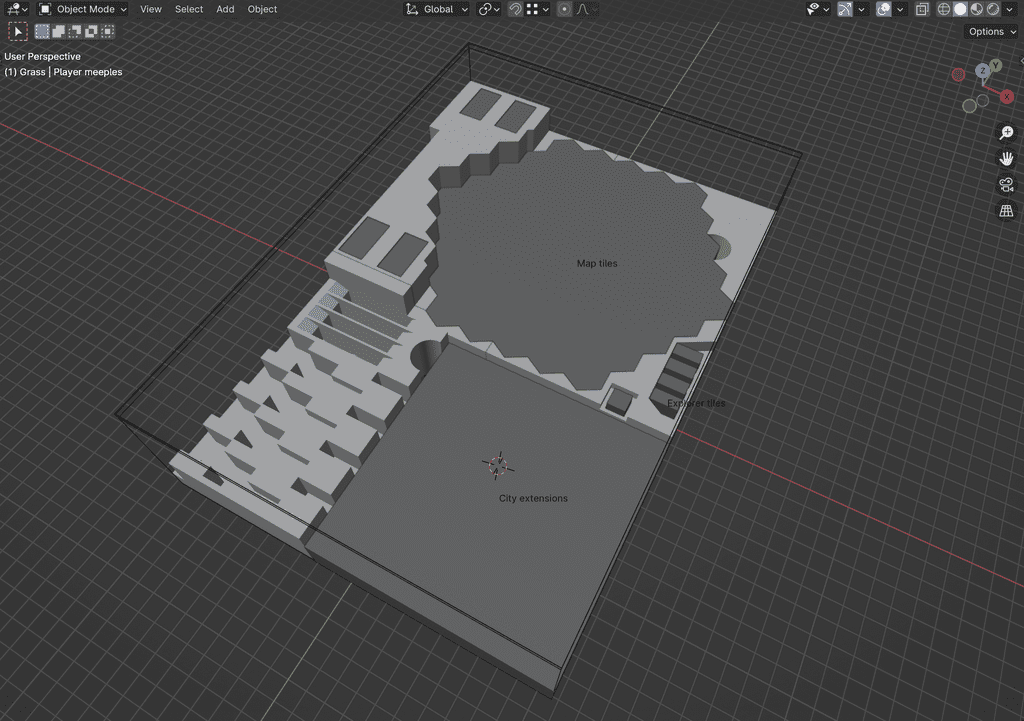
Task: Open the View menu
Action: point(151,9)
